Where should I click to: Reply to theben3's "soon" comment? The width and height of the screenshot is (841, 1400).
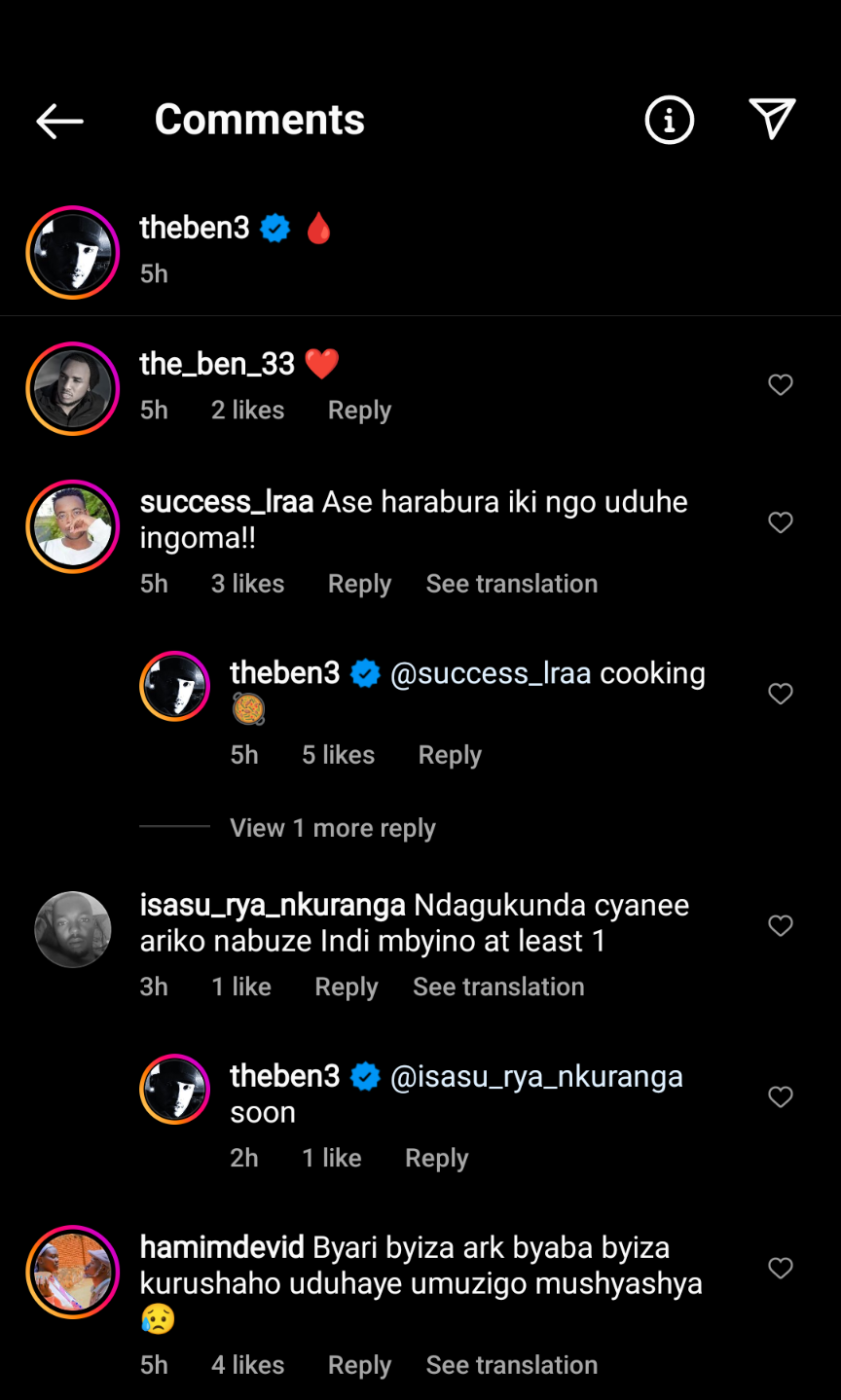pyautogui.click(x=436, y=1158)
